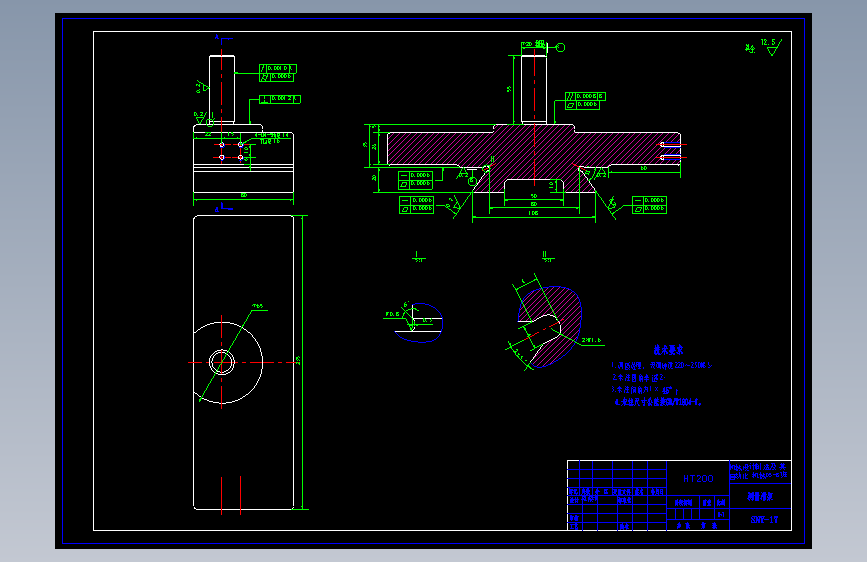Select the school name cell in title block

760,472
